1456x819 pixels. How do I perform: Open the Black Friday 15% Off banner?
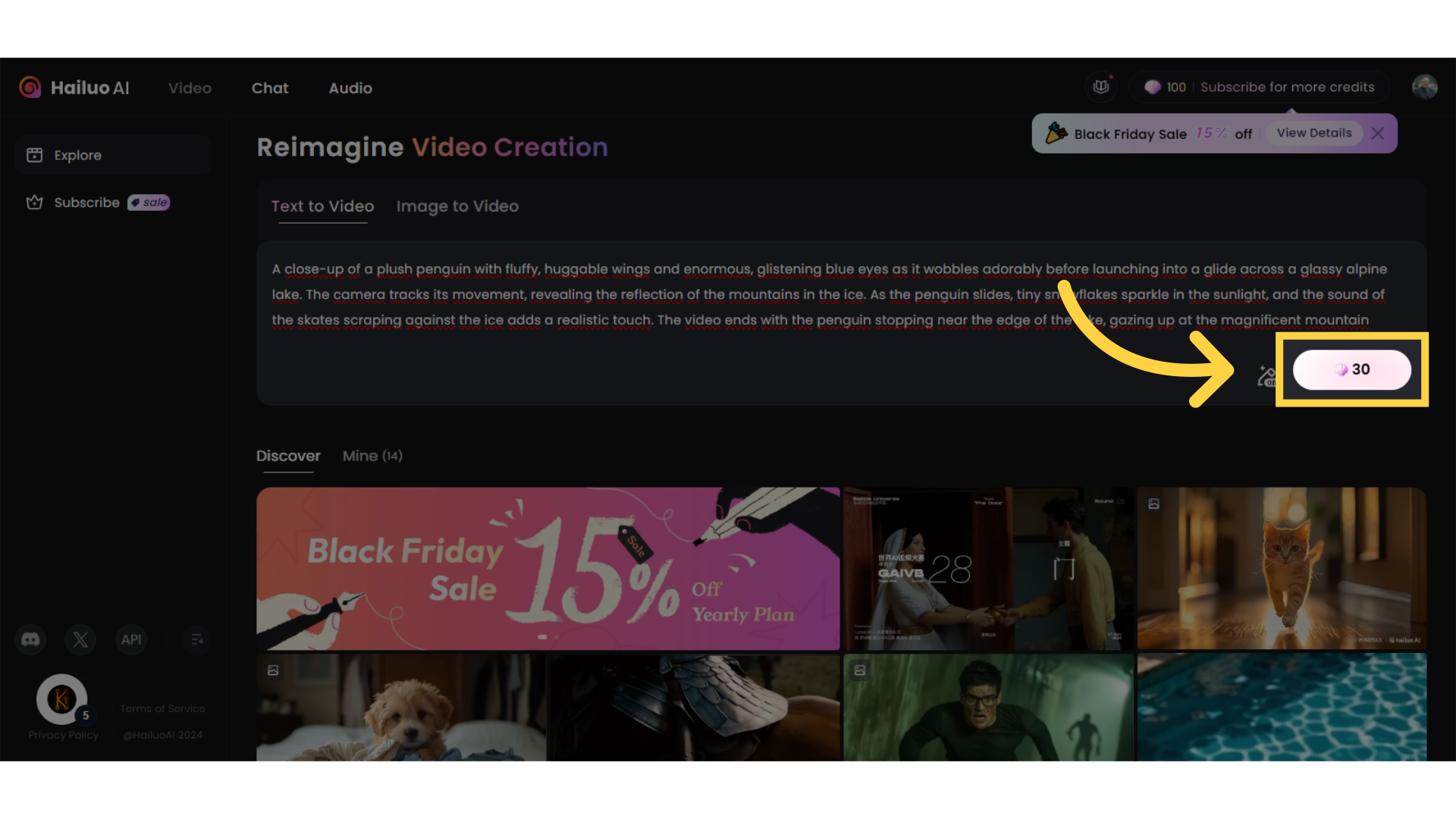pos(548,568)
